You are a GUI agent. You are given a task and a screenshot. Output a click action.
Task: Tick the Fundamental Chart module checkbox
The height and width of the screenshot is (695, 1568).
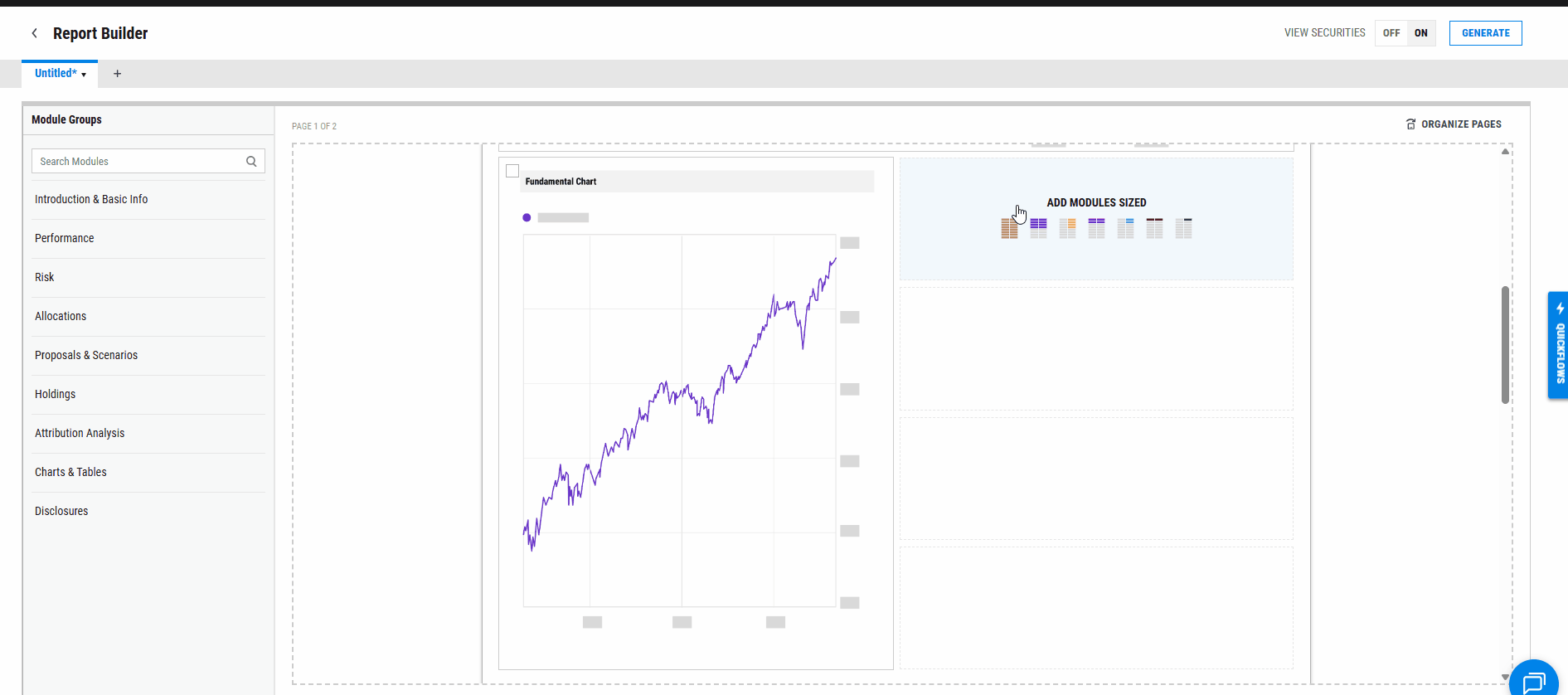pos(512,171)
